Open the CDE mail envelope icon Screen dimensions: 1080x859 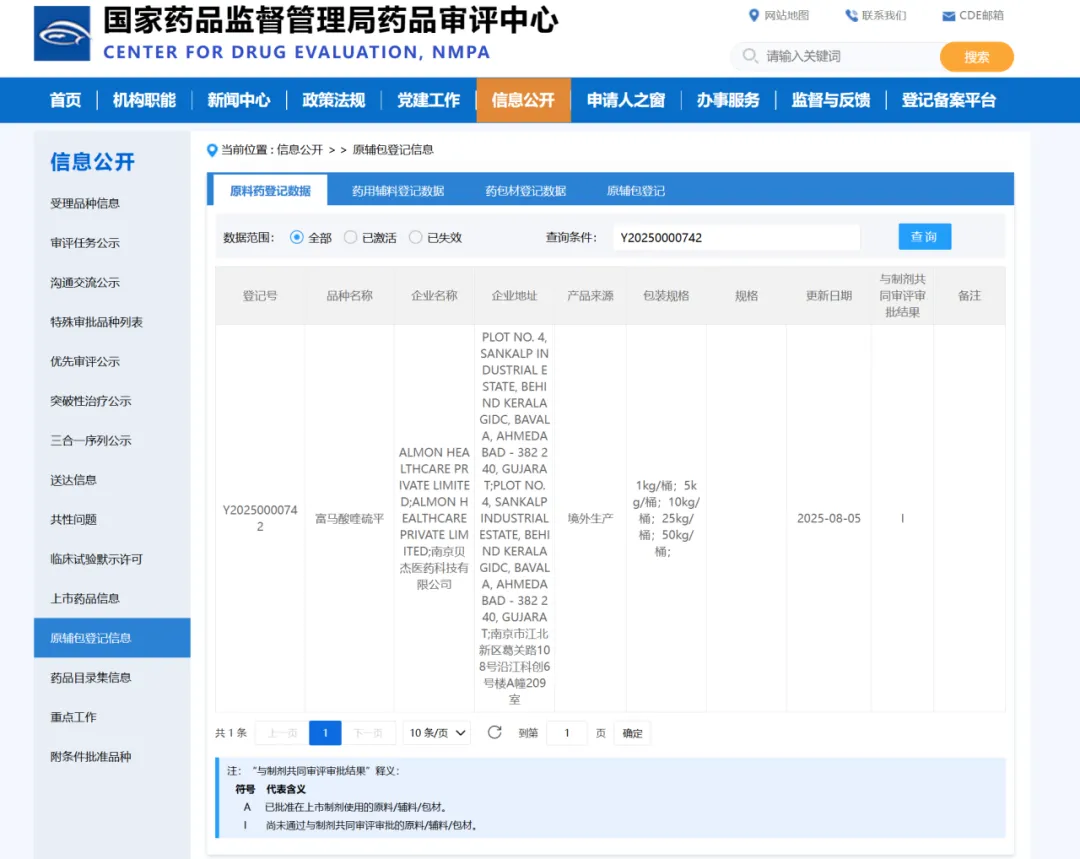click(x=948, y=16)
